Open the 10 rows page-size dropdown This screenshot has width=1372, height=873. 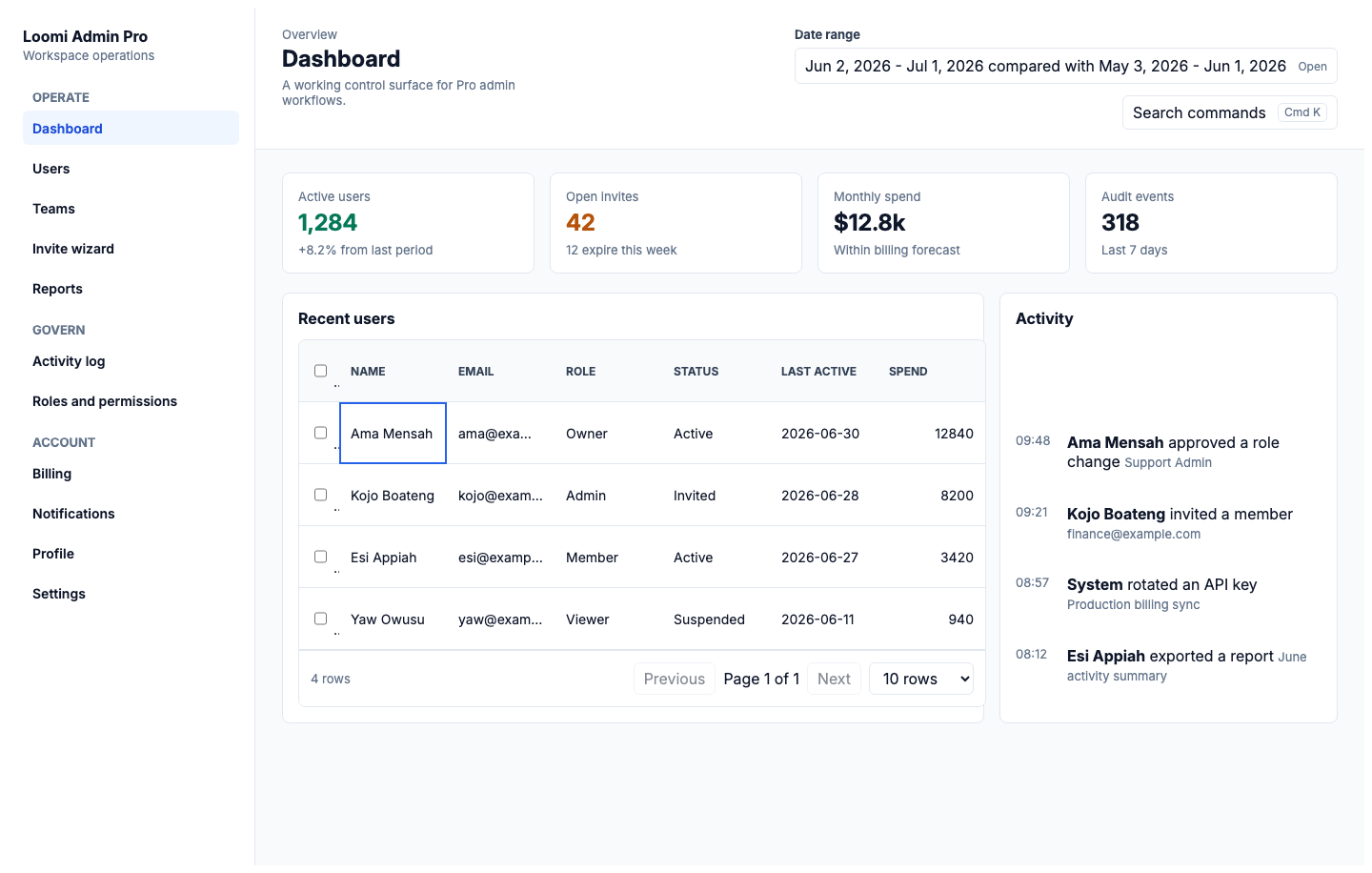click(x=921, y=679)
